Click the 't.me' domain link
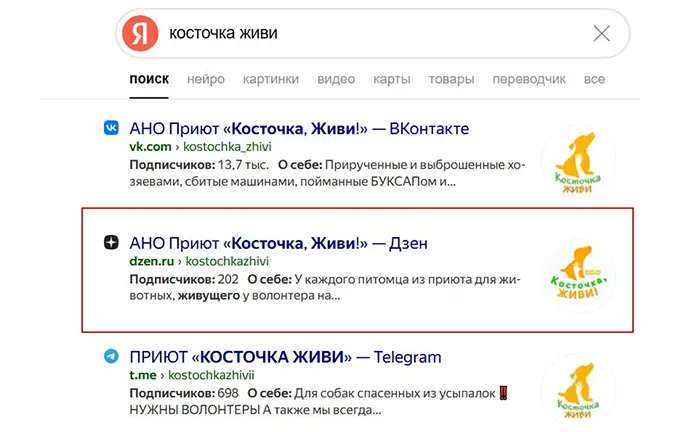Image resolution: width=680 pixels, height=432 pixels. tap(143, 375)
